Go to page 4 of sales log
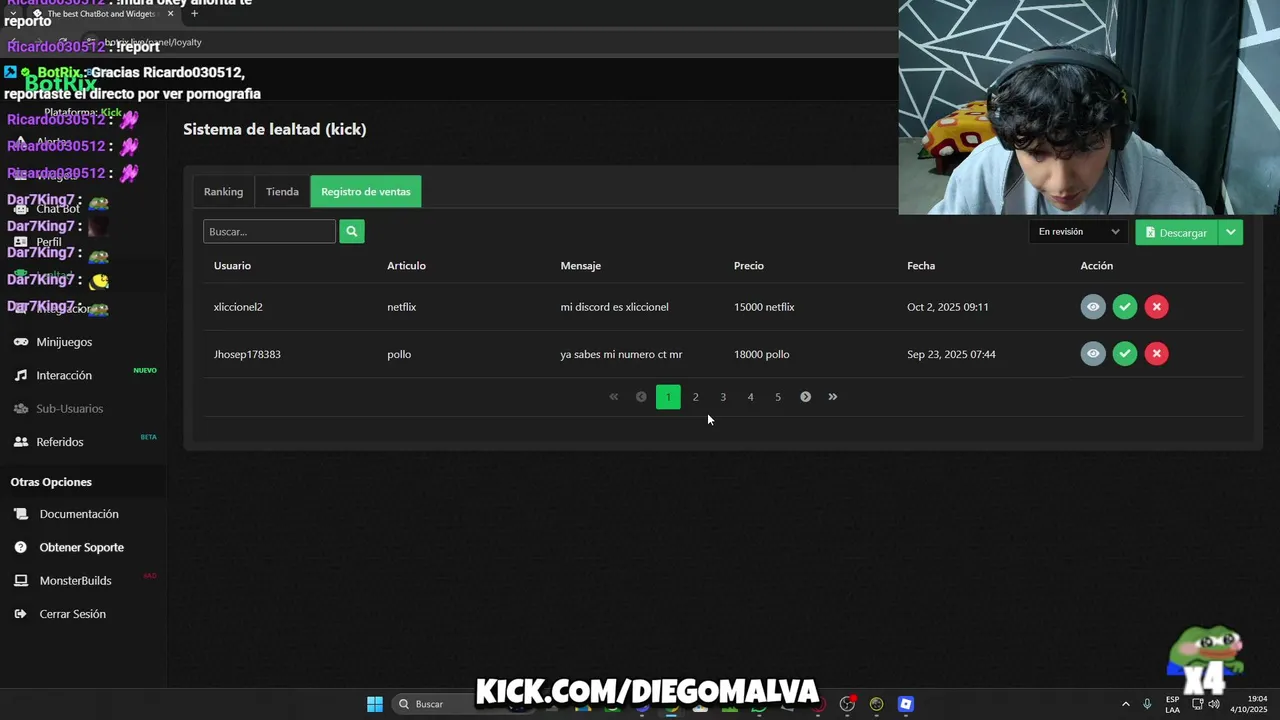The width and height of the screenshot is (1280, 720). (x=750, y=397)
